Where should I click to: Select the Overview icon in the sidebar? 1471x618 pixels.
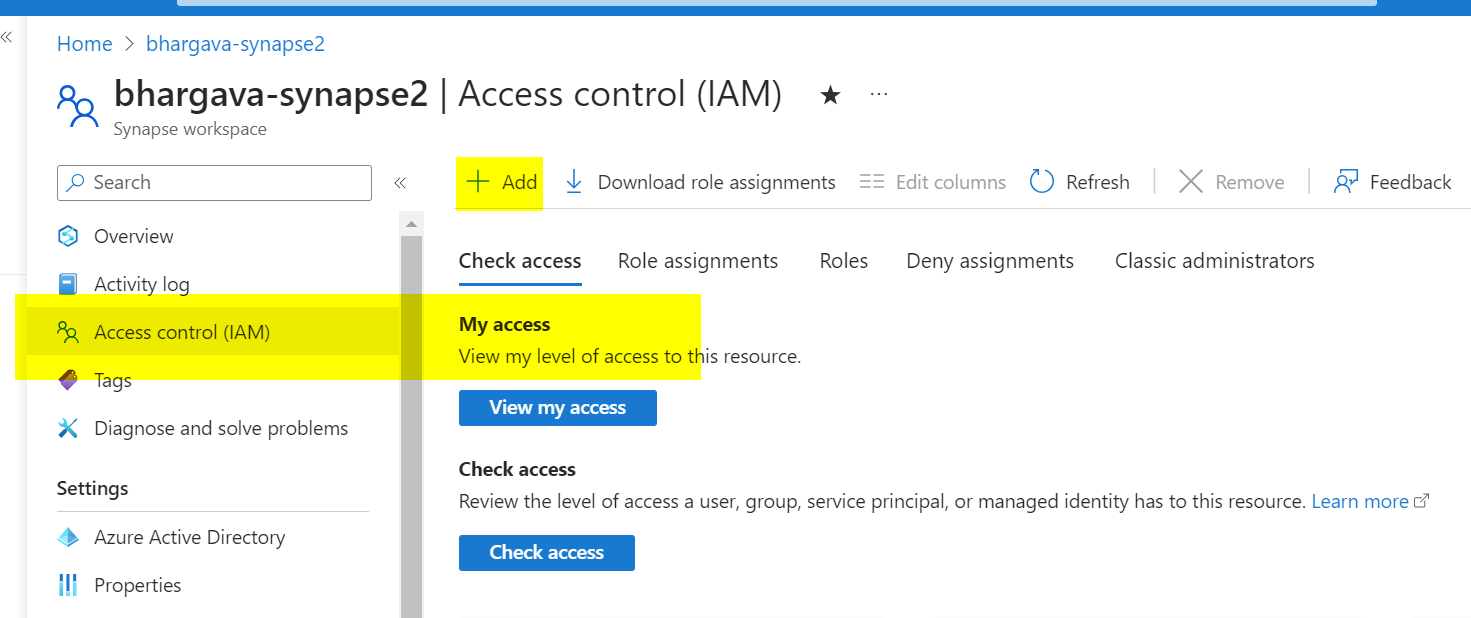point(68,236)
